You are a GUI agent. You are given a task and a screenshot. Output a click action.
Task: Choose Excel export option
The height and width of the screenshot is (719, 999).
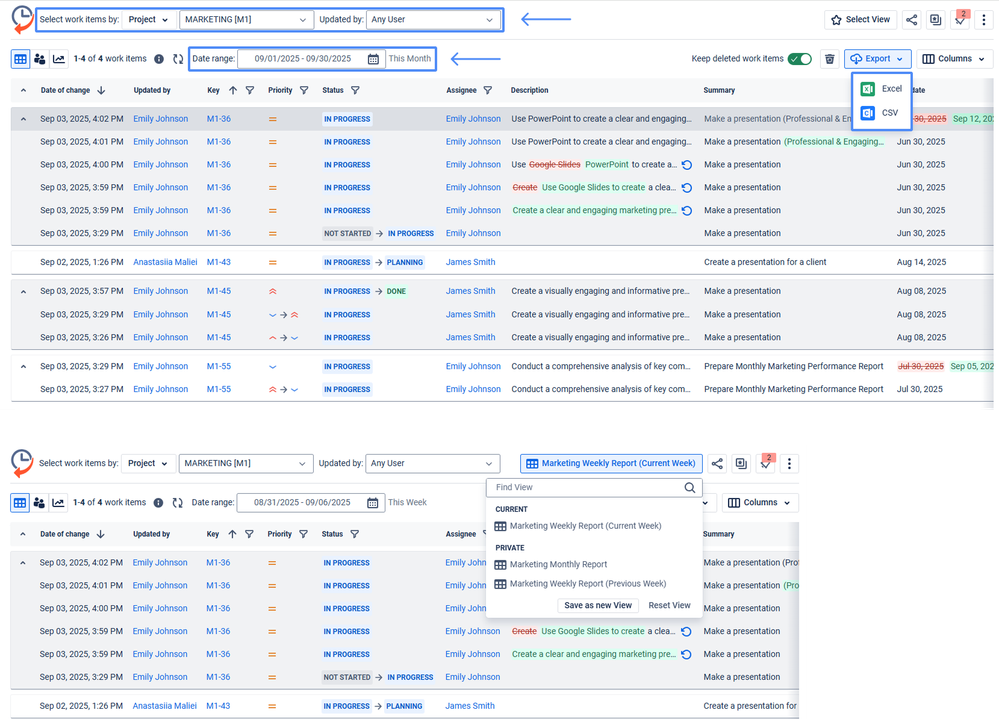coord(882,89)
